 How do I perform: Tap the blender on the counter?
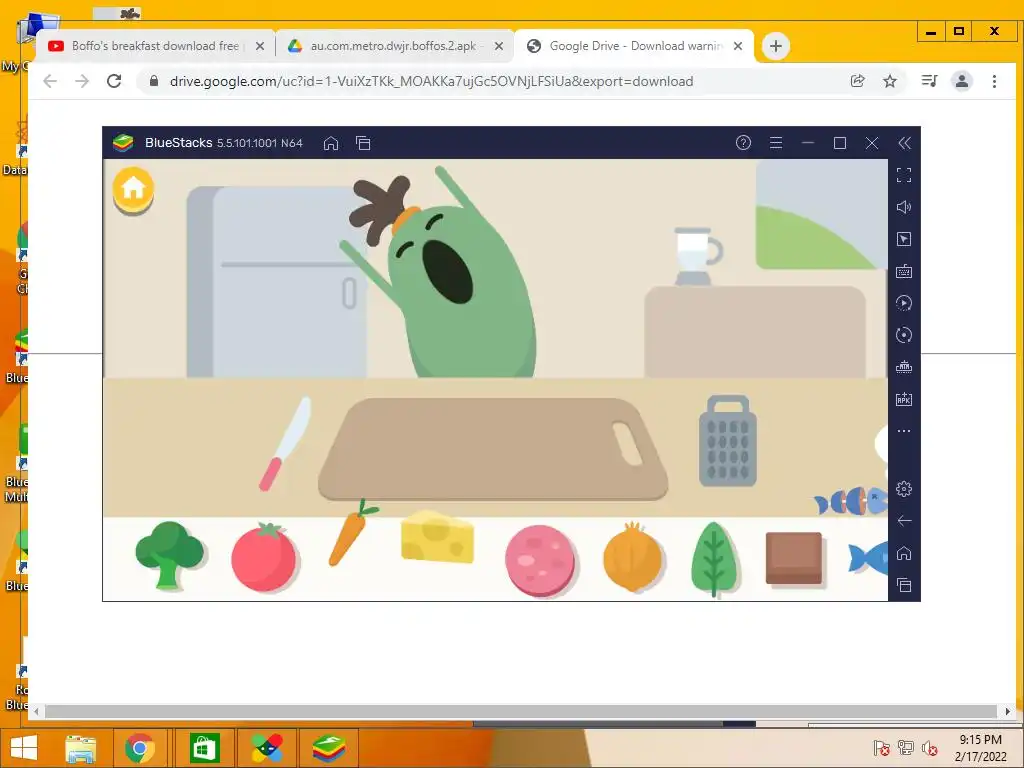click(x=697, y=256)
